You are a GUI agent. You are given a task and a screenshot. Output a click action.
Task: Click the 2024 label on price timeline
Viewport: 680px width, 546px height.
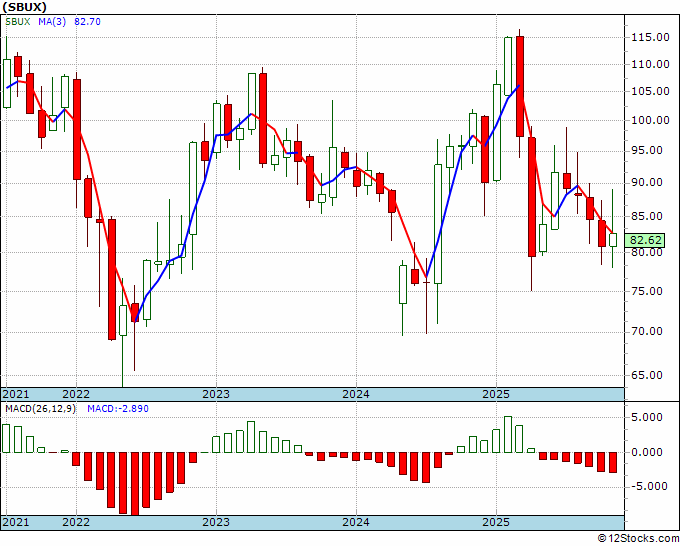(x=356, y=394)
